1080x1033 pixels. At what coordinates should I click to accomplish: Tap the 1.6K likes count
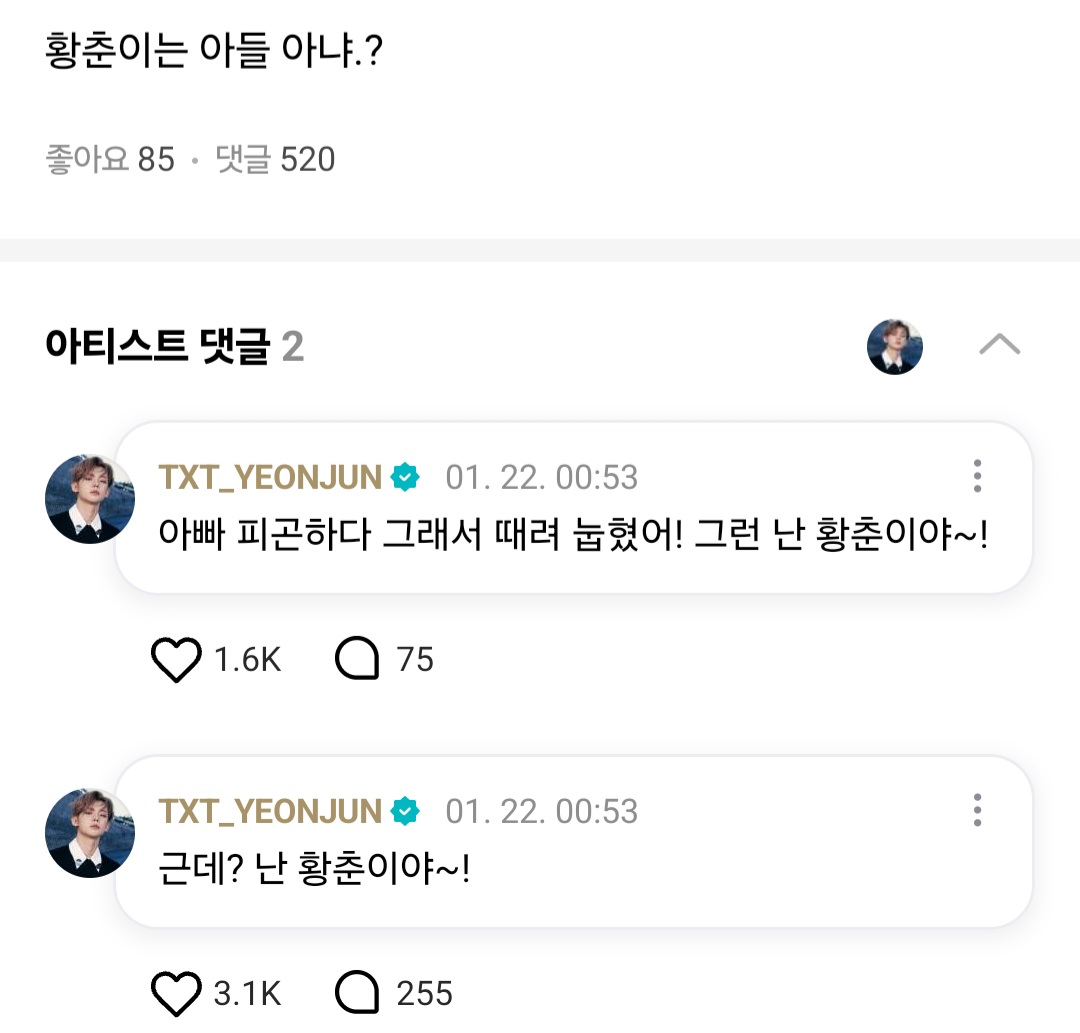click(247, 660)
